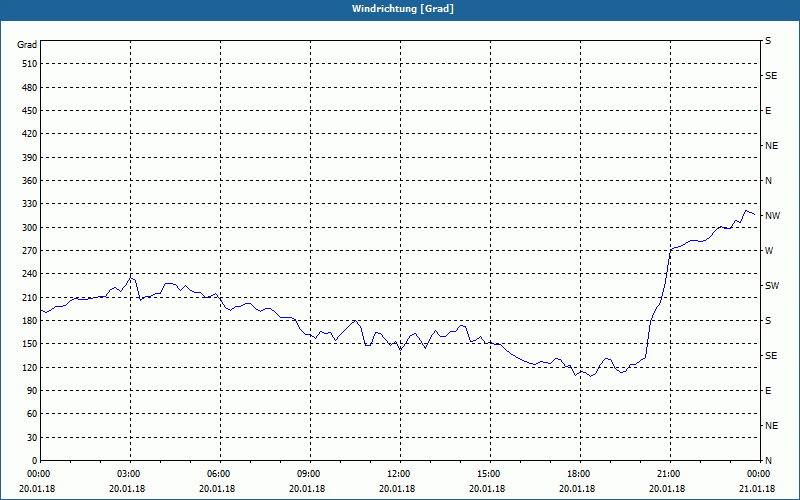
Task: Click the 0 degree axis label
Action: 35,461
